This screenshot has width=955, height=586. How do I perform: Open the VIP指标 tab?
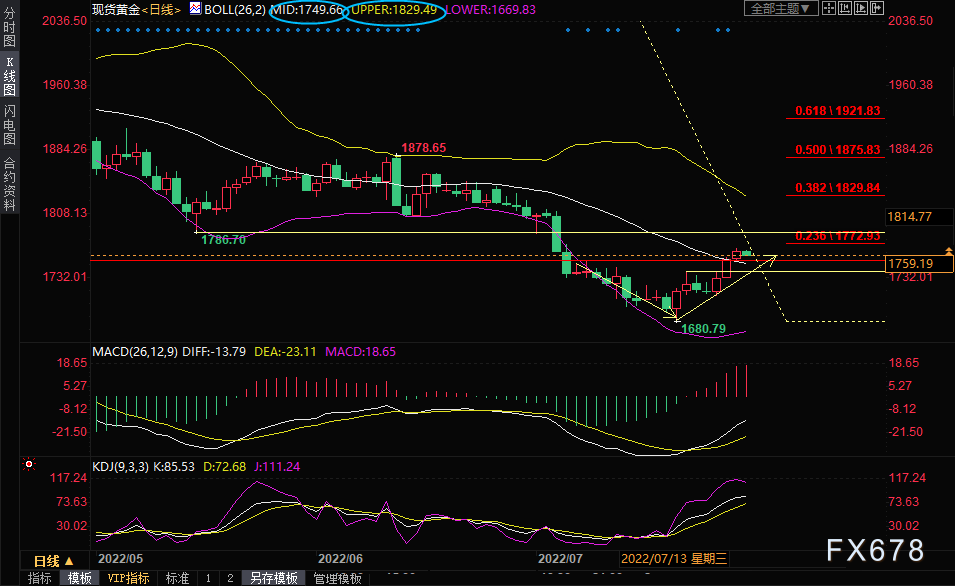[129, 578]
